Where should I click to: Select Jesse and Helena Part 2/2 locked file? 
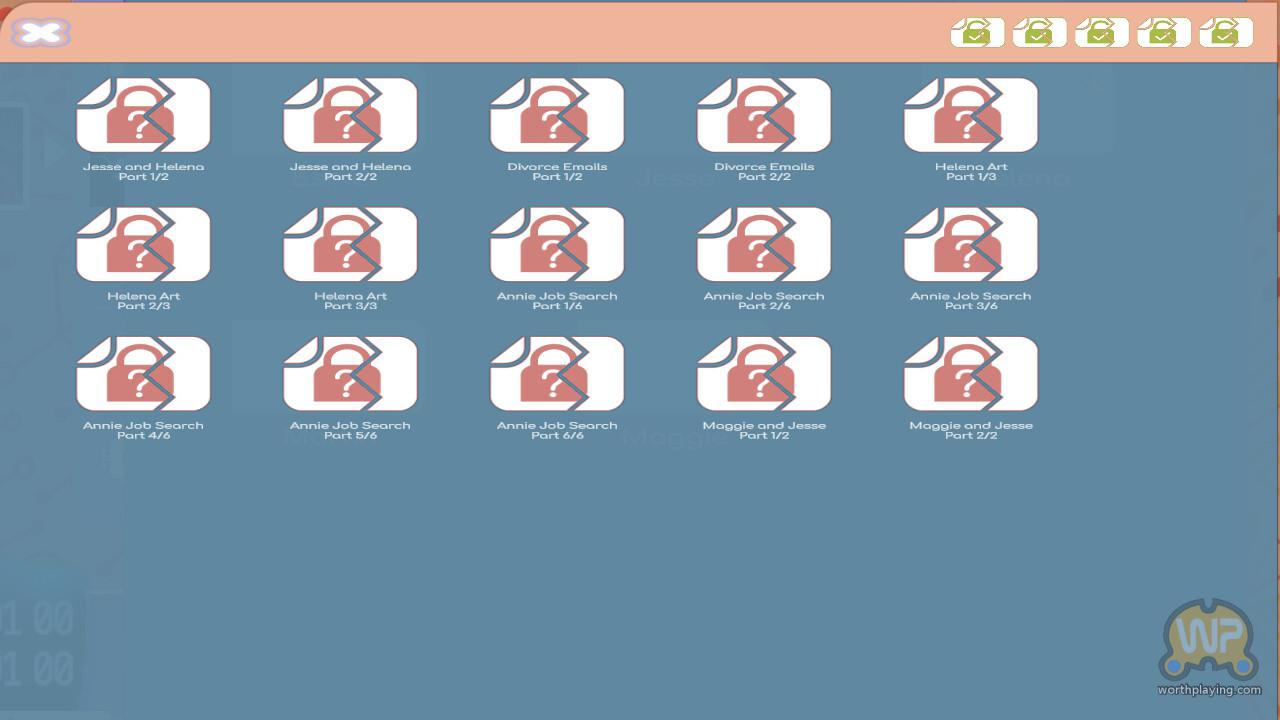click(350, 115)
